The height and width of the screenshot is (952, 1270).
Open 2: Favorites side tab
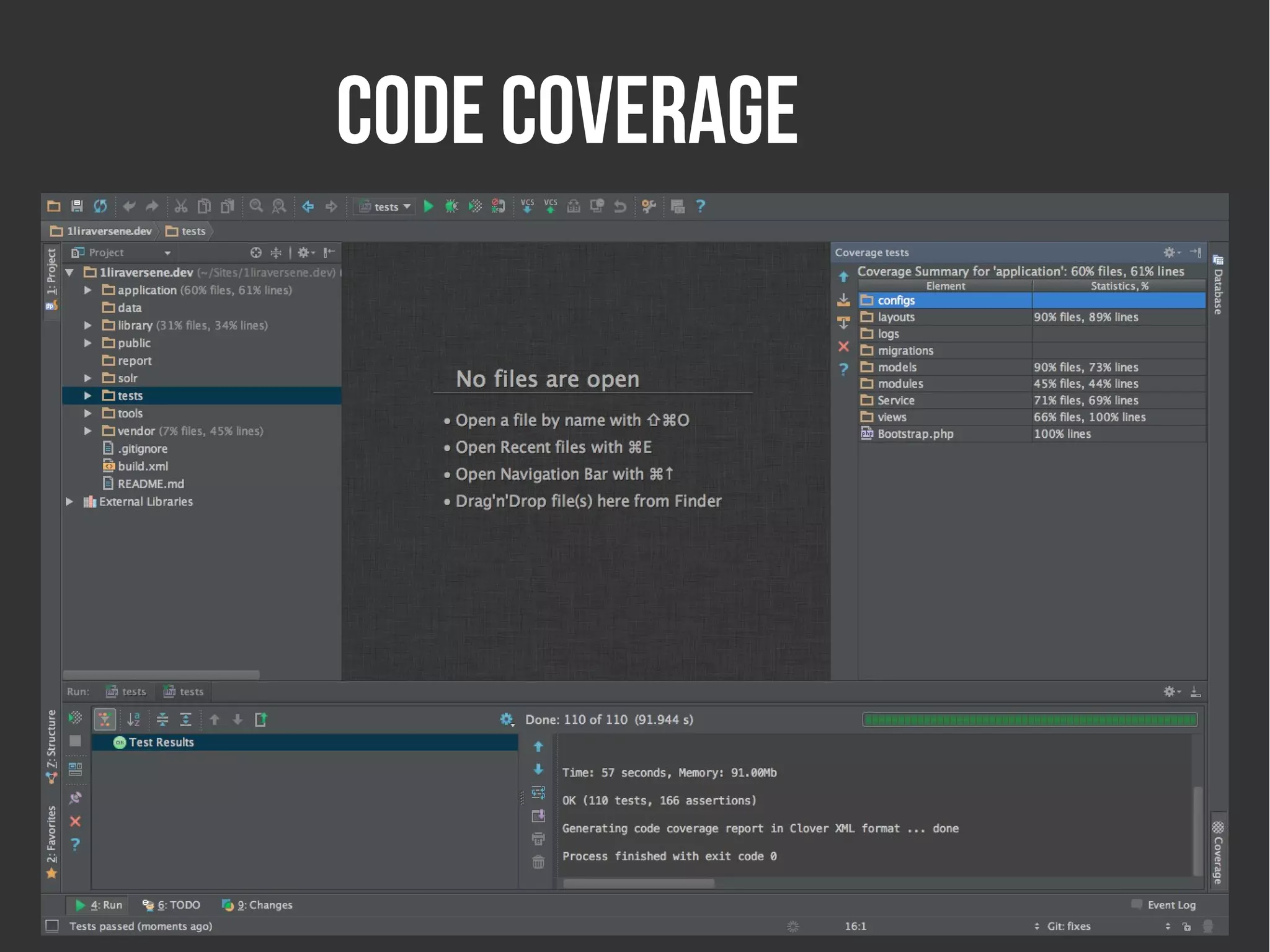pos(51,842)
